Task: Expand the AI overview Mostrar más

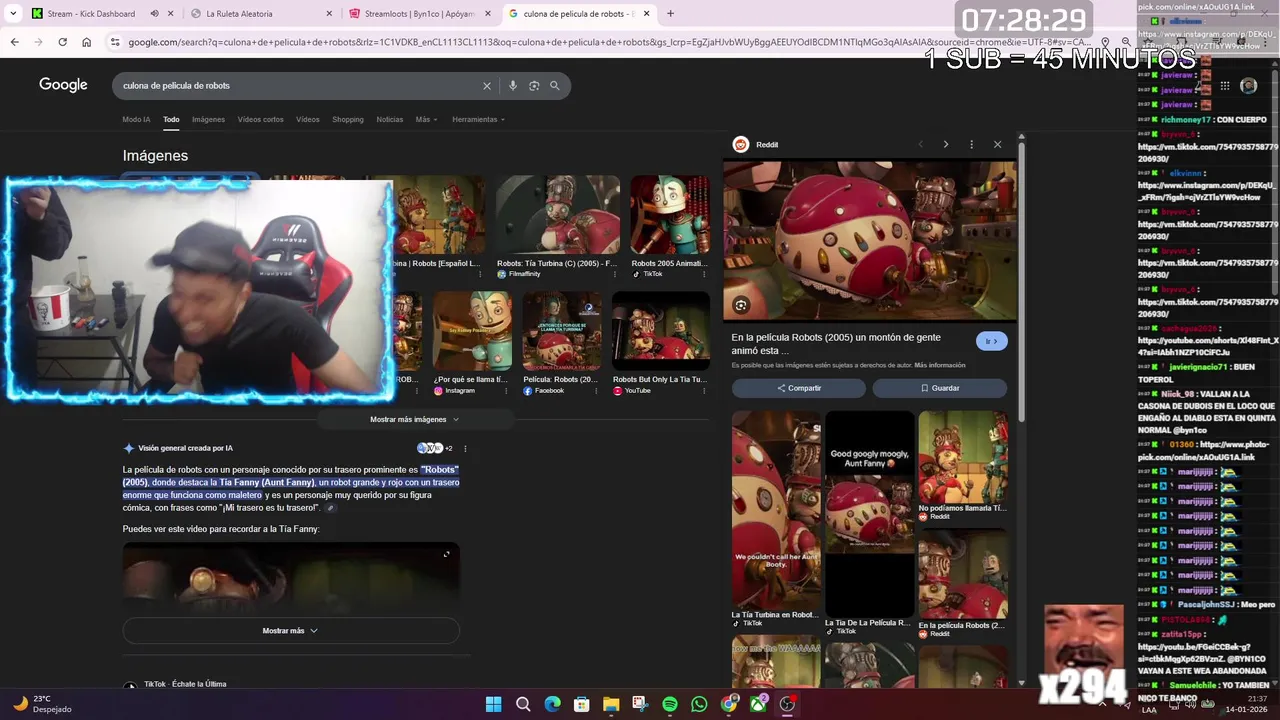Action: [290, 631]
